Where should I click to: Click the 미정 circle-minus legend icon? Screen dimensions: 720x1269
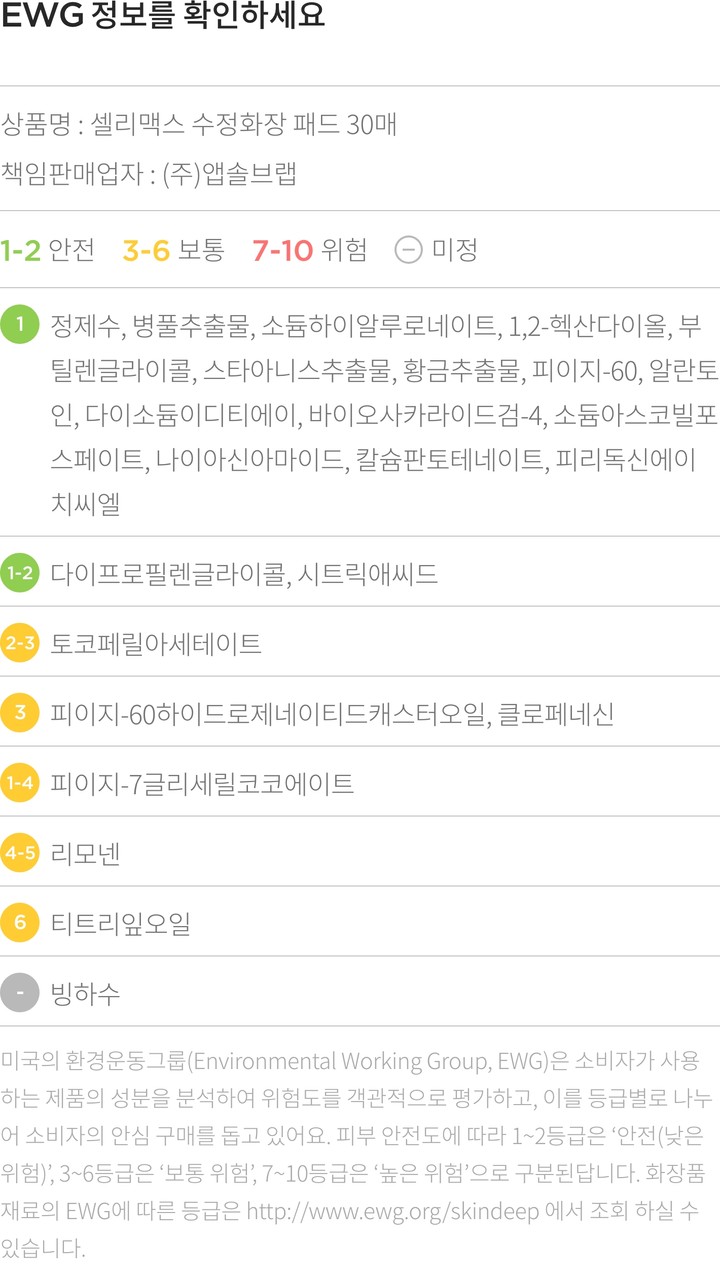coord(408,249)
